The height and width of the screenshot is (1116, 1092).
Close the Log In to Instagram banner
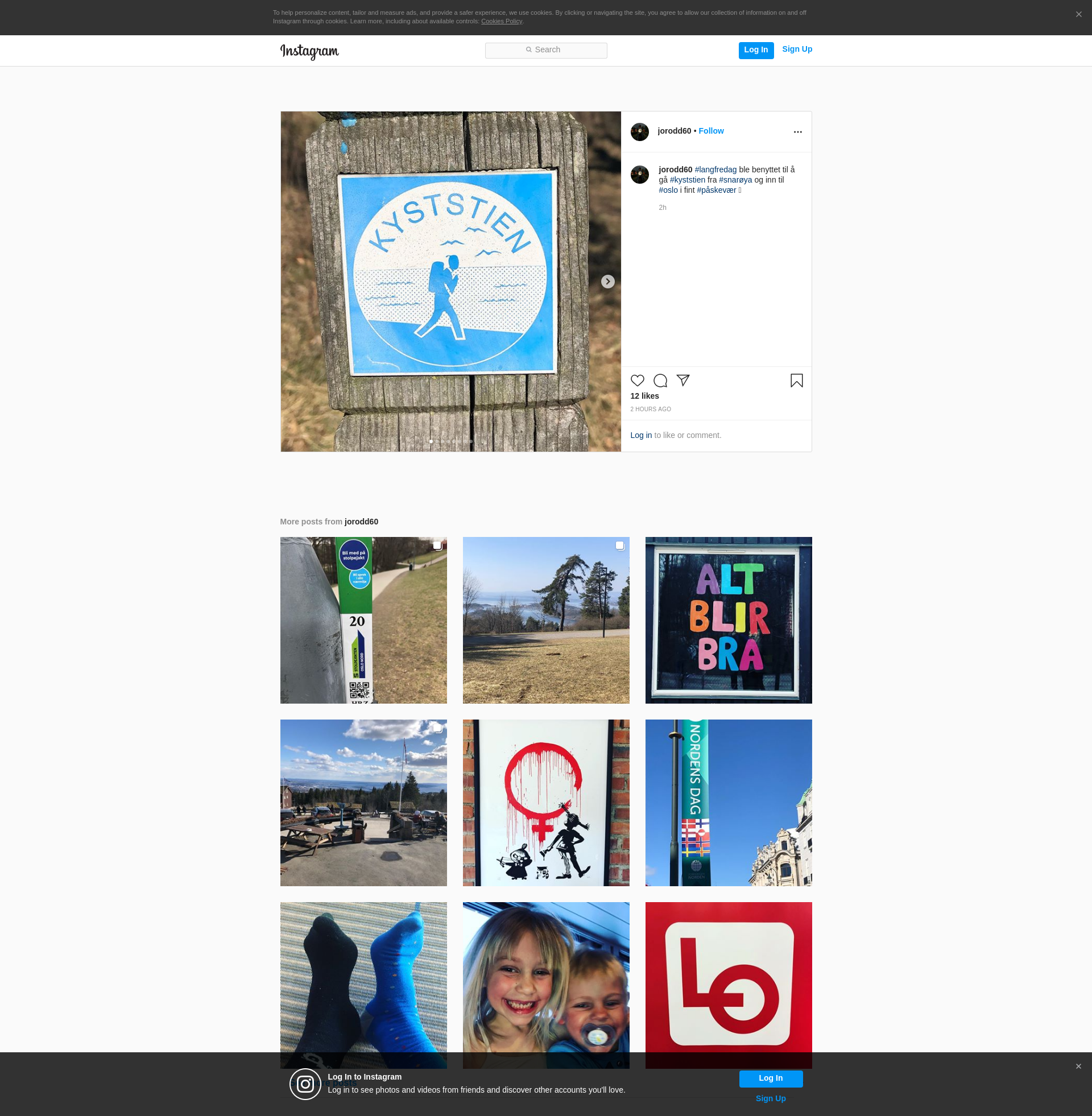pyautogui.click(x=1078, y=1066)
